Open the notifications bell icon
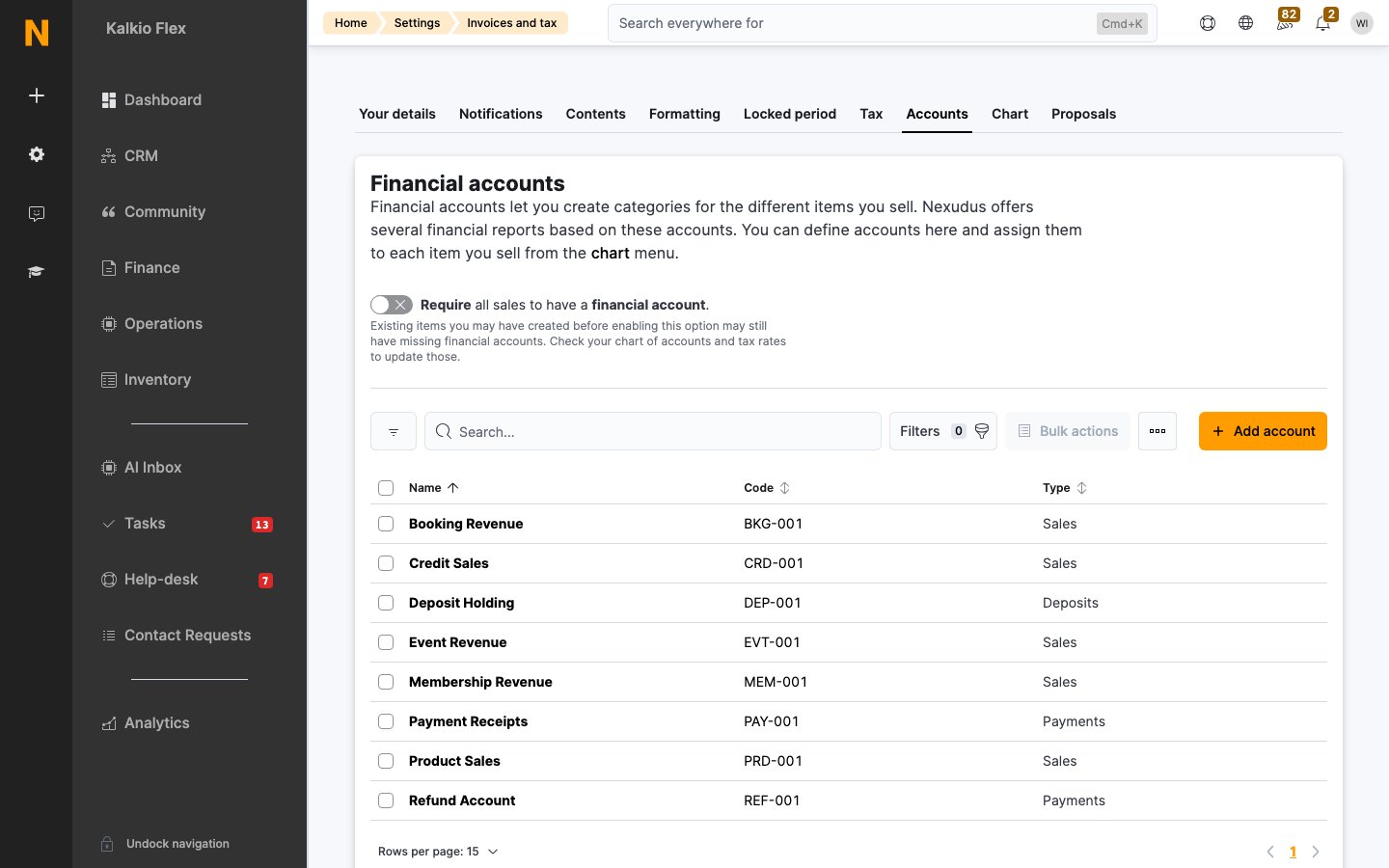 point(1323,21)
